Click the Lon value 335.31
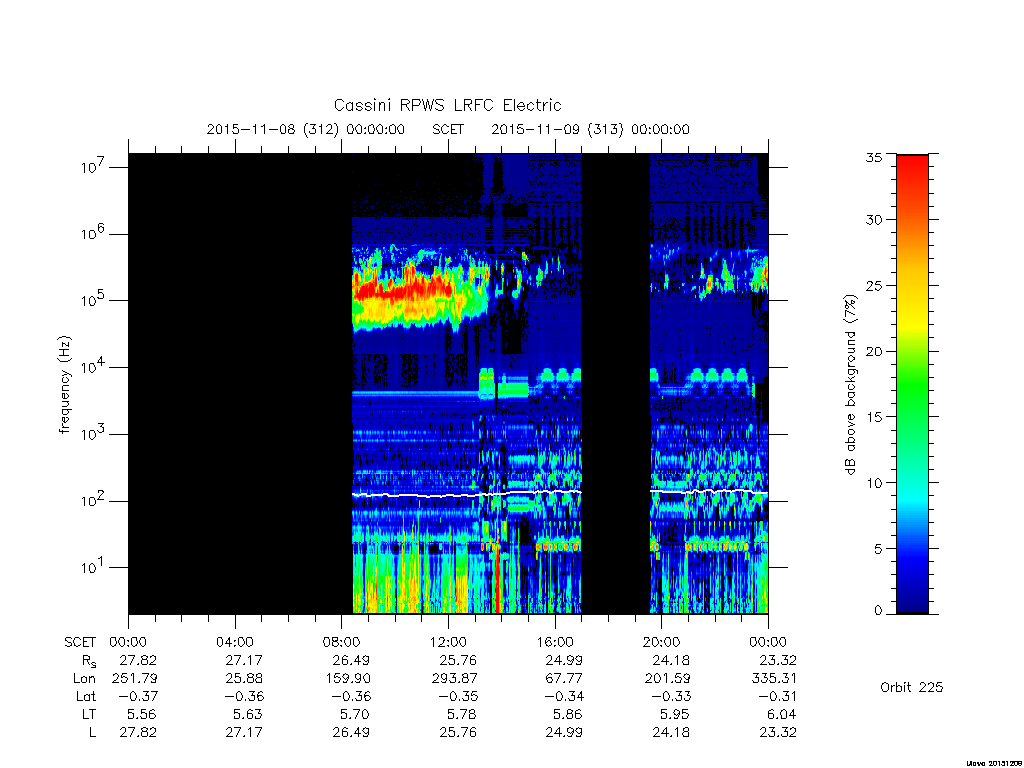The image size is (1024, 768). coord(774,678)
